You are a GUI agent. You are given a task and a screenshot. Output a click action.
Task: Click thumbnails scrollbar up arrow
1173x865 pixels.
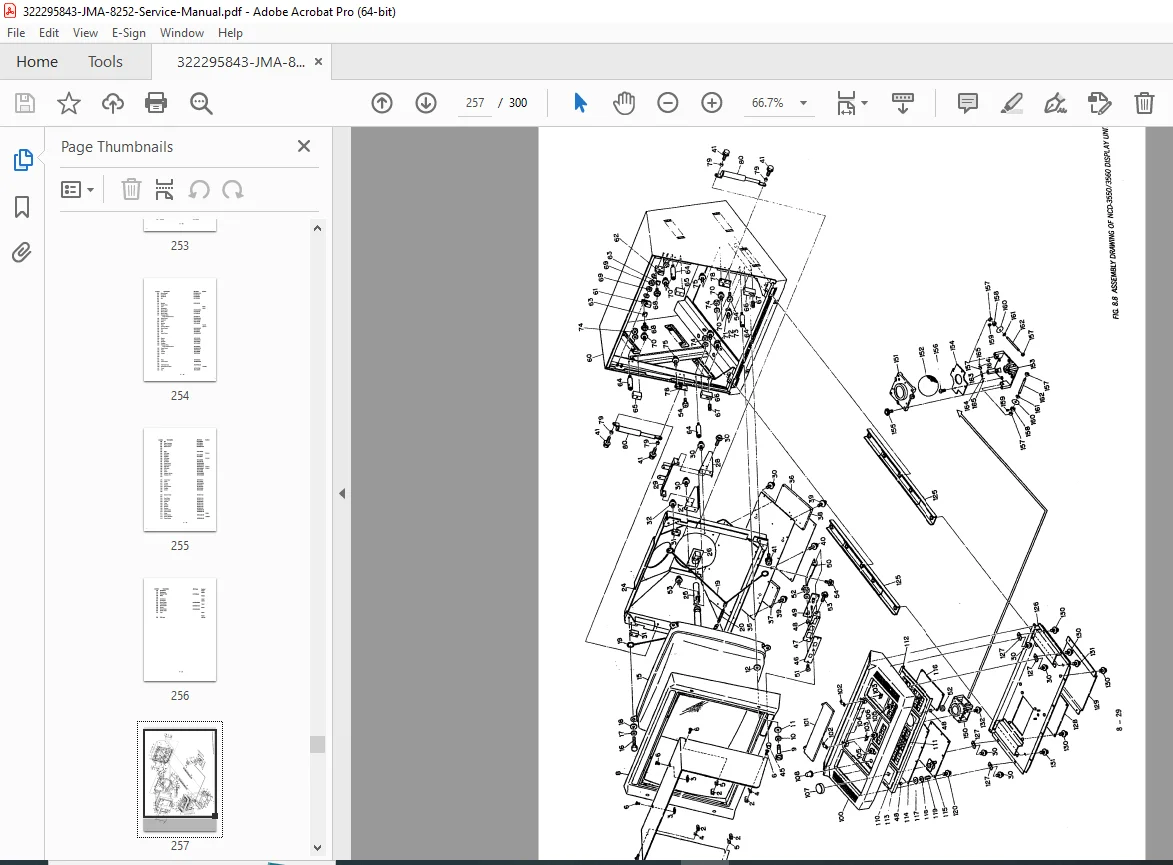tap(317, 228)
